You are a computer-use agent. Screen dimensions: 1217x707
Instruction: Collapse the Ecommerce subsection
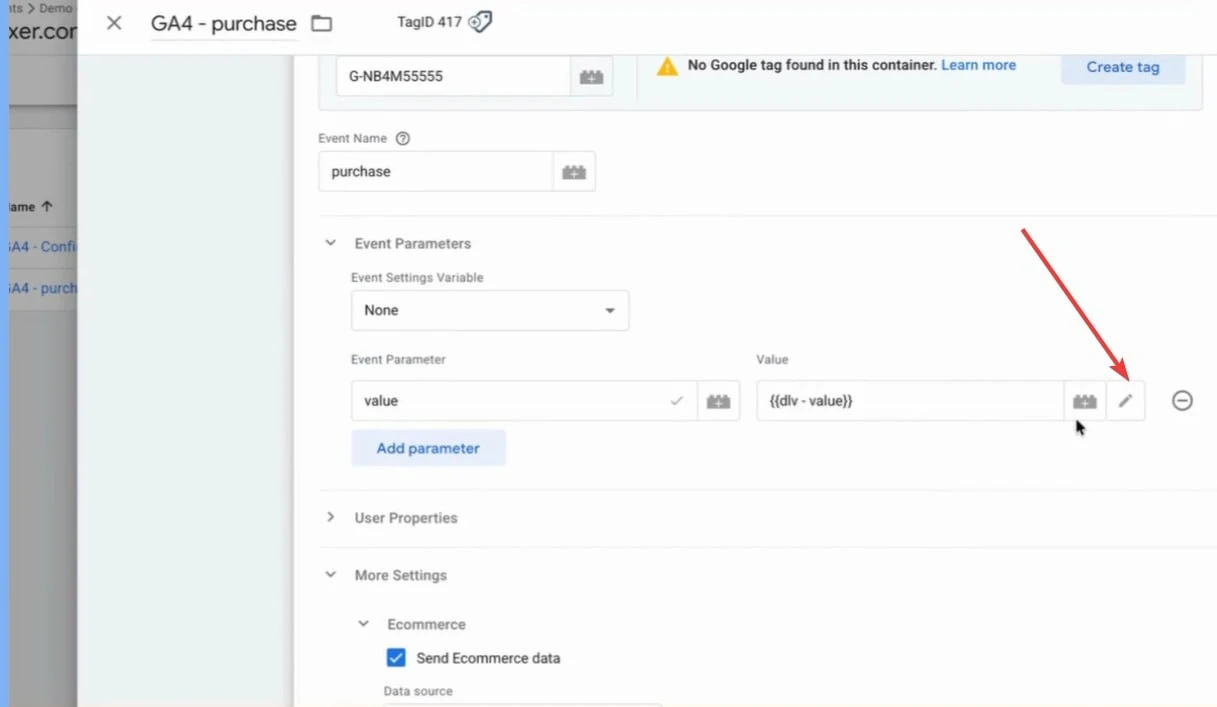coord(364,625)
